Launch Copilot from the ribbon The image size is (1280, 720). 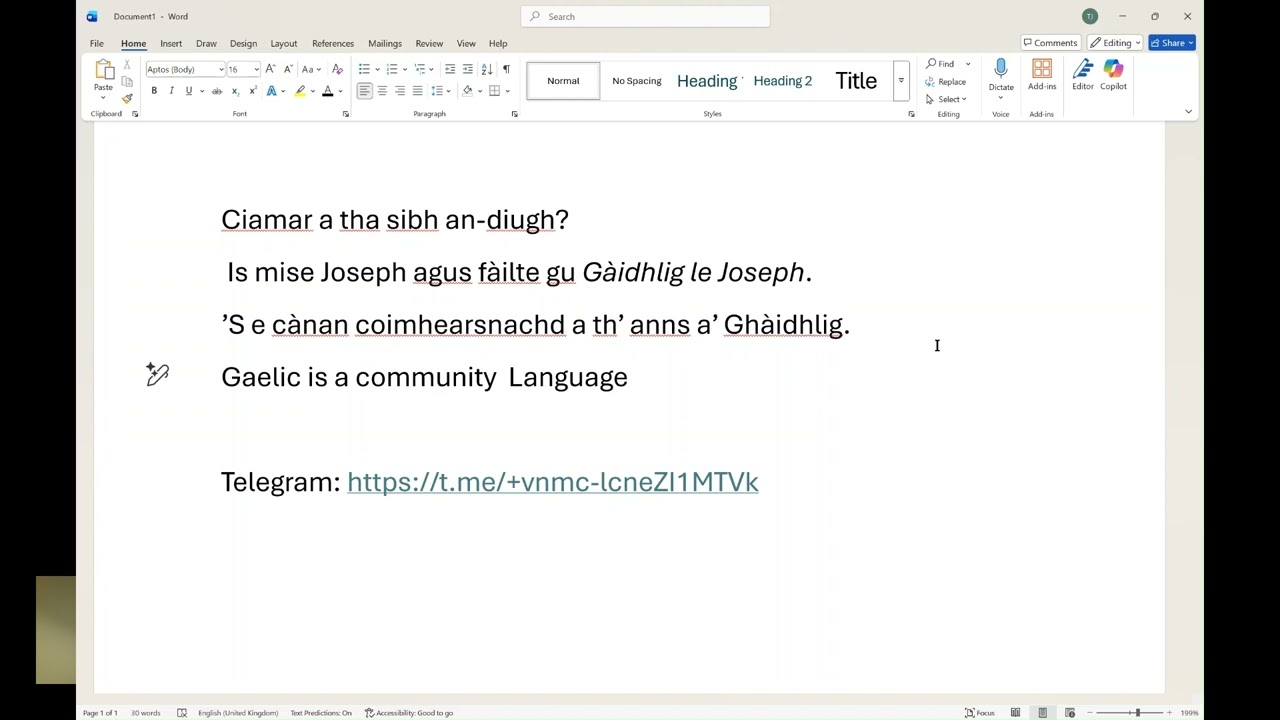pos(1113,74)
